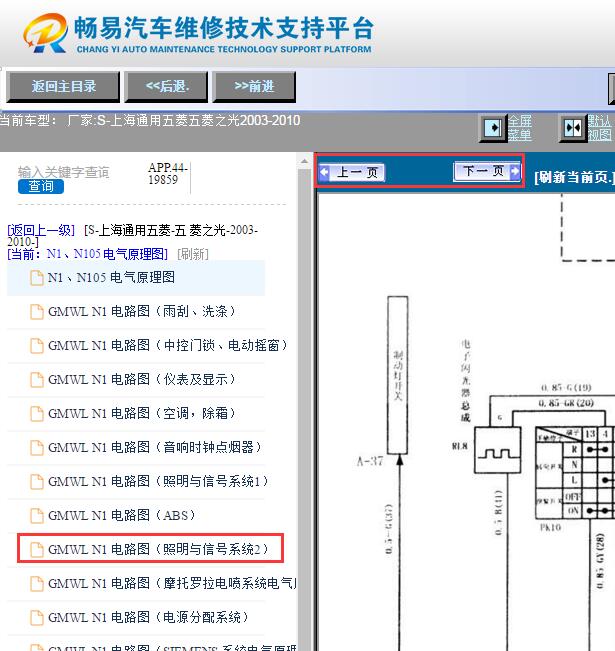The width and height of the screenshot is (615, 651).
Task: Open full-screen menu icon beside 全屏菜单
Action: [493, 128]
